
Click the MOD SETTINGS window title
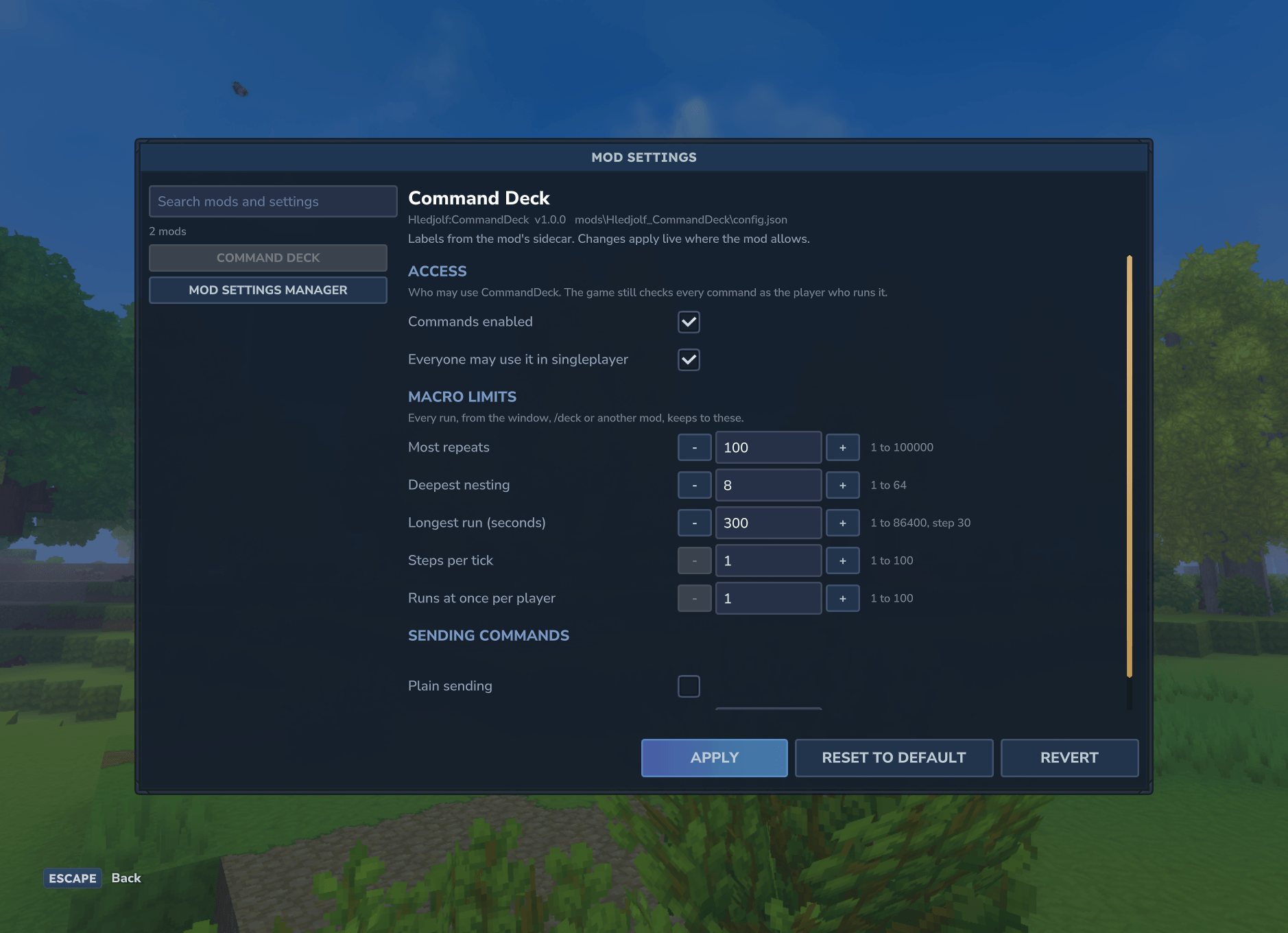[x=644, y=157]
